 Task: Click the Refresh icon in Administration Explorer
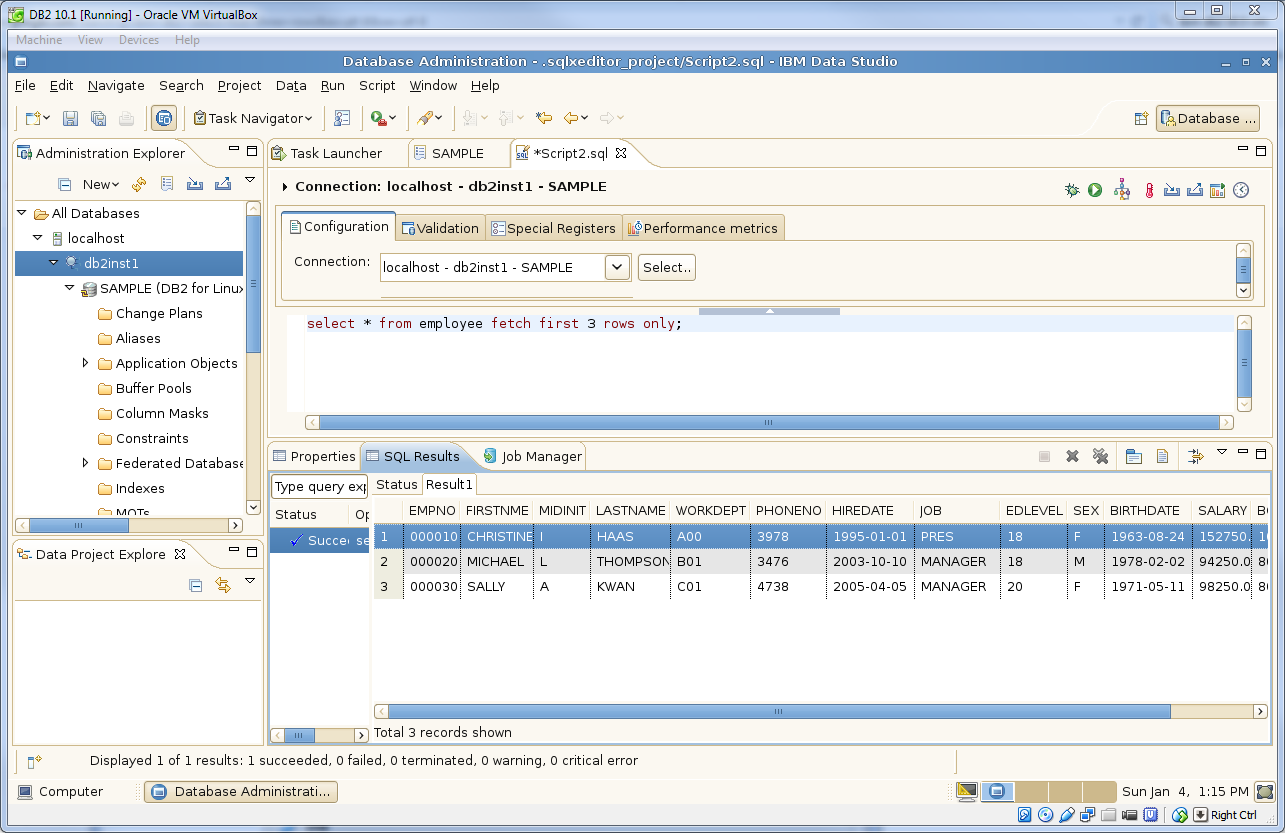pyautogui.click(x=140, y=184)
